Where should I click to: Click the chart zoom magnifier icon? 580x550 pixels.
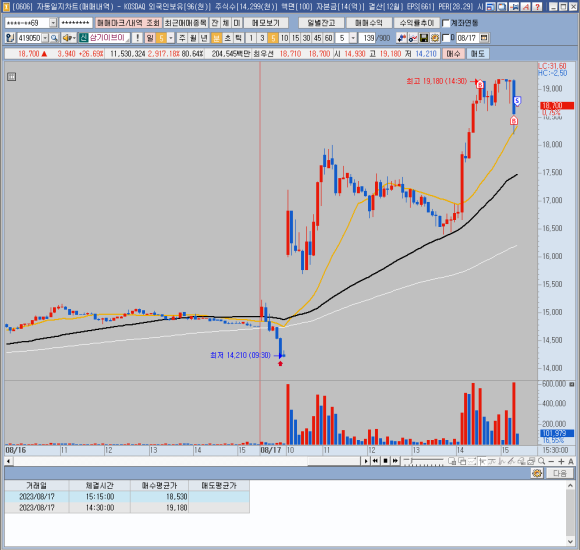click(541, 461)
